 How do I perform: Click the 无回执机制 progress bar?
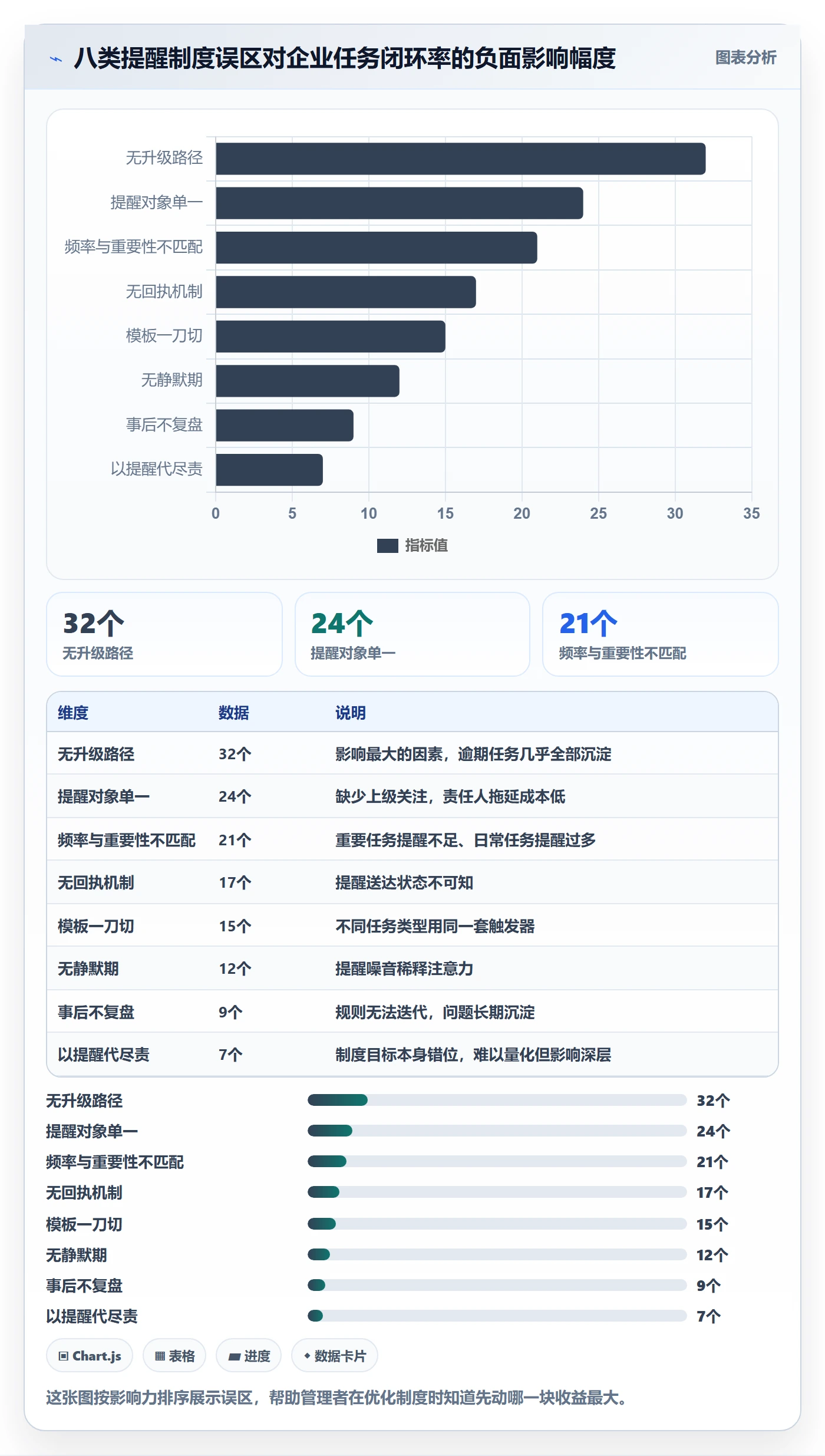click(x=497, y=1192)
